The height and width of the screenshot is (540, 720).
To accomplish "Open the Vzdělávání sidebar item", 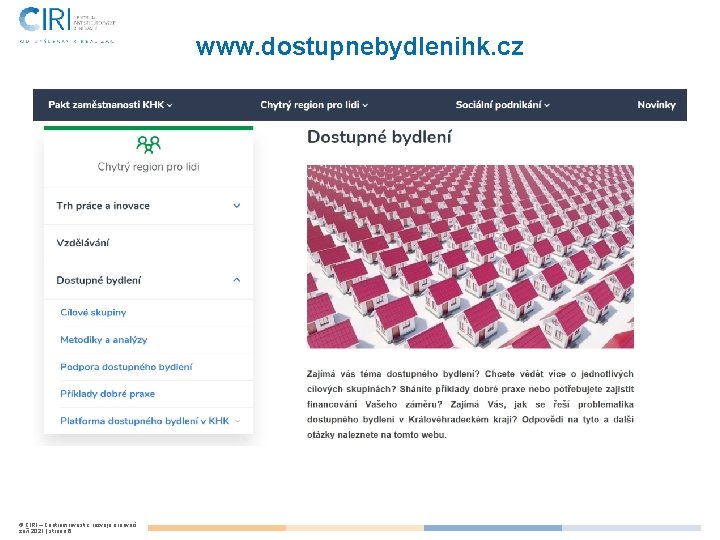I will [83, 242].
